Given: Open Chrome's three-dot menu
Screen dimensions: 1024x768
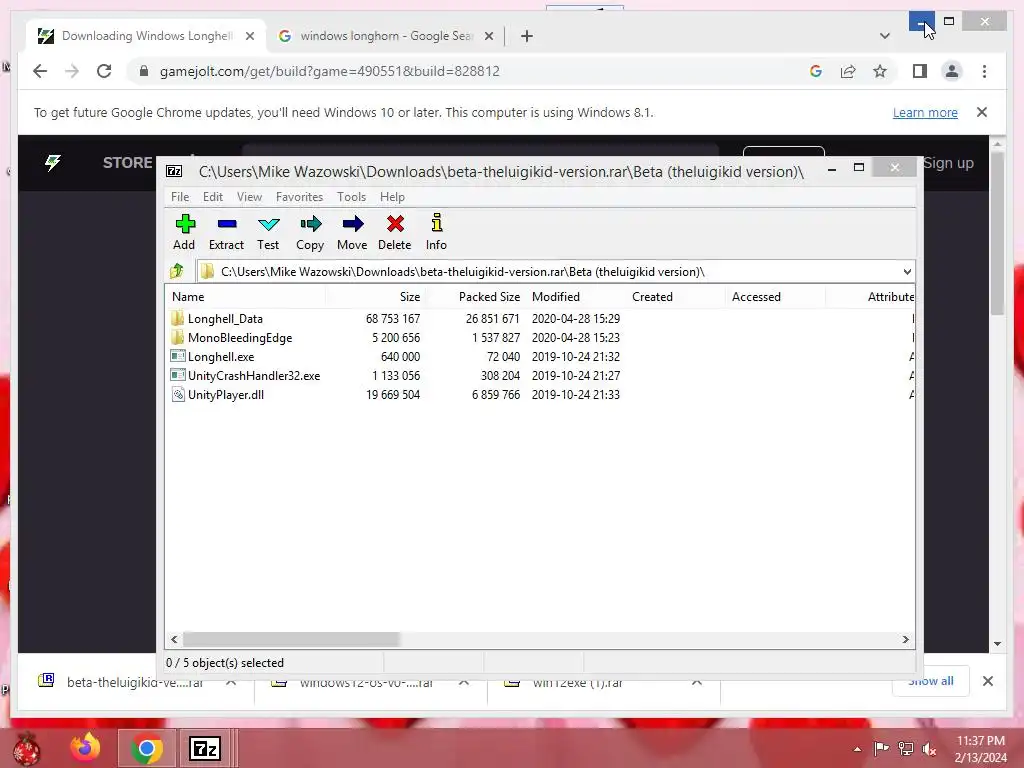Looking at the screenshot, I should tap(984, 71).
